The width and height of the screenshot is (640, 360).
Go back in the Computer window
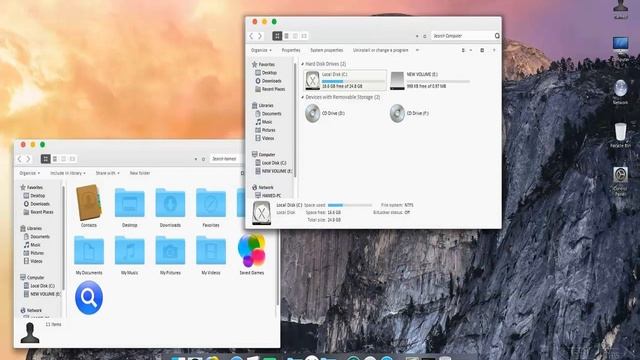(251, 36)
